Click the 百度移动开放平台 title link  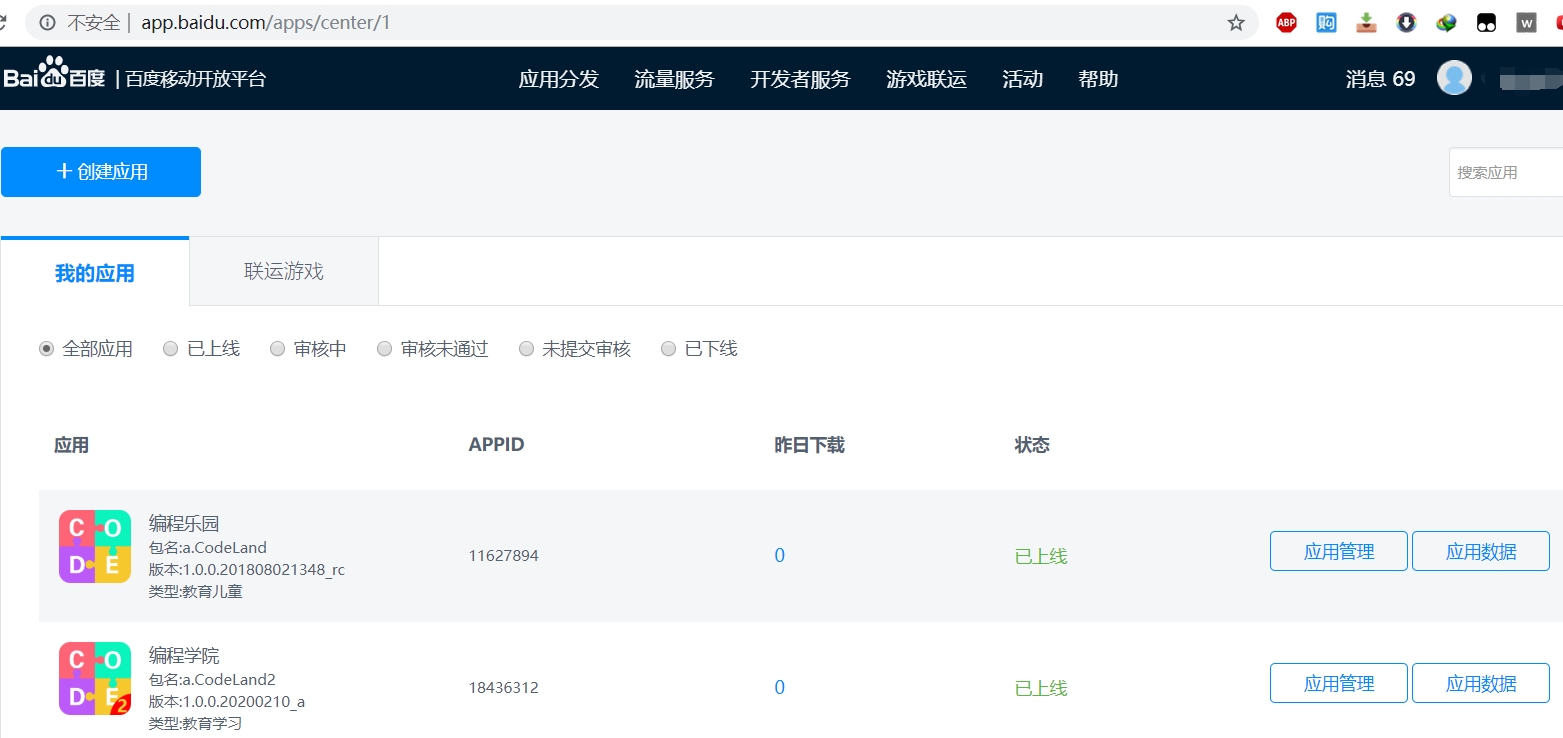[196, 79]
